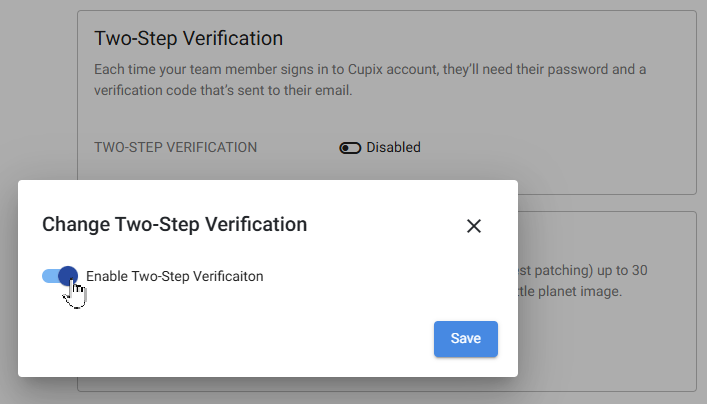Click the TWO-STEP VERIFICATION field label
Image resolution: width=707 pixels, height=404 pixels.
(x=175, y=147)
